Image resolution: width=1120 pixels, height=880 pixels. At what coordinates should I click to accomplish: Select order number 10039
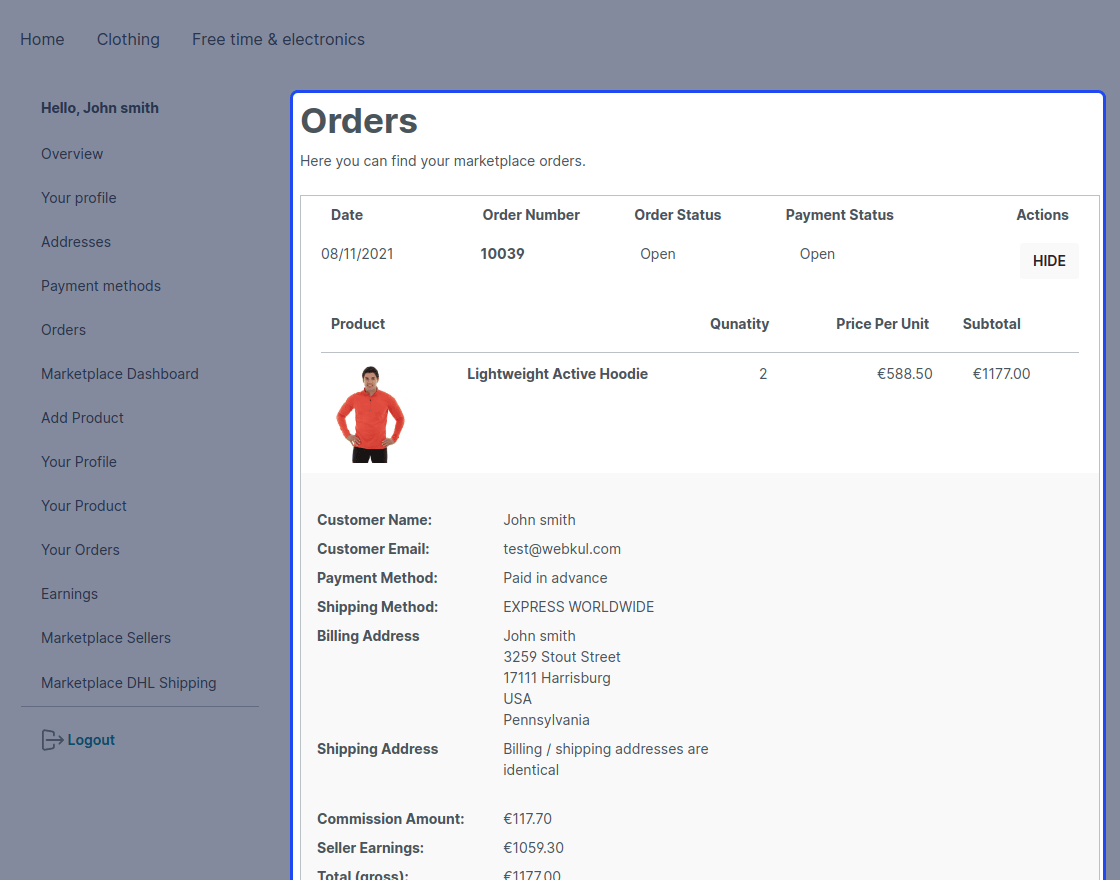502,254
